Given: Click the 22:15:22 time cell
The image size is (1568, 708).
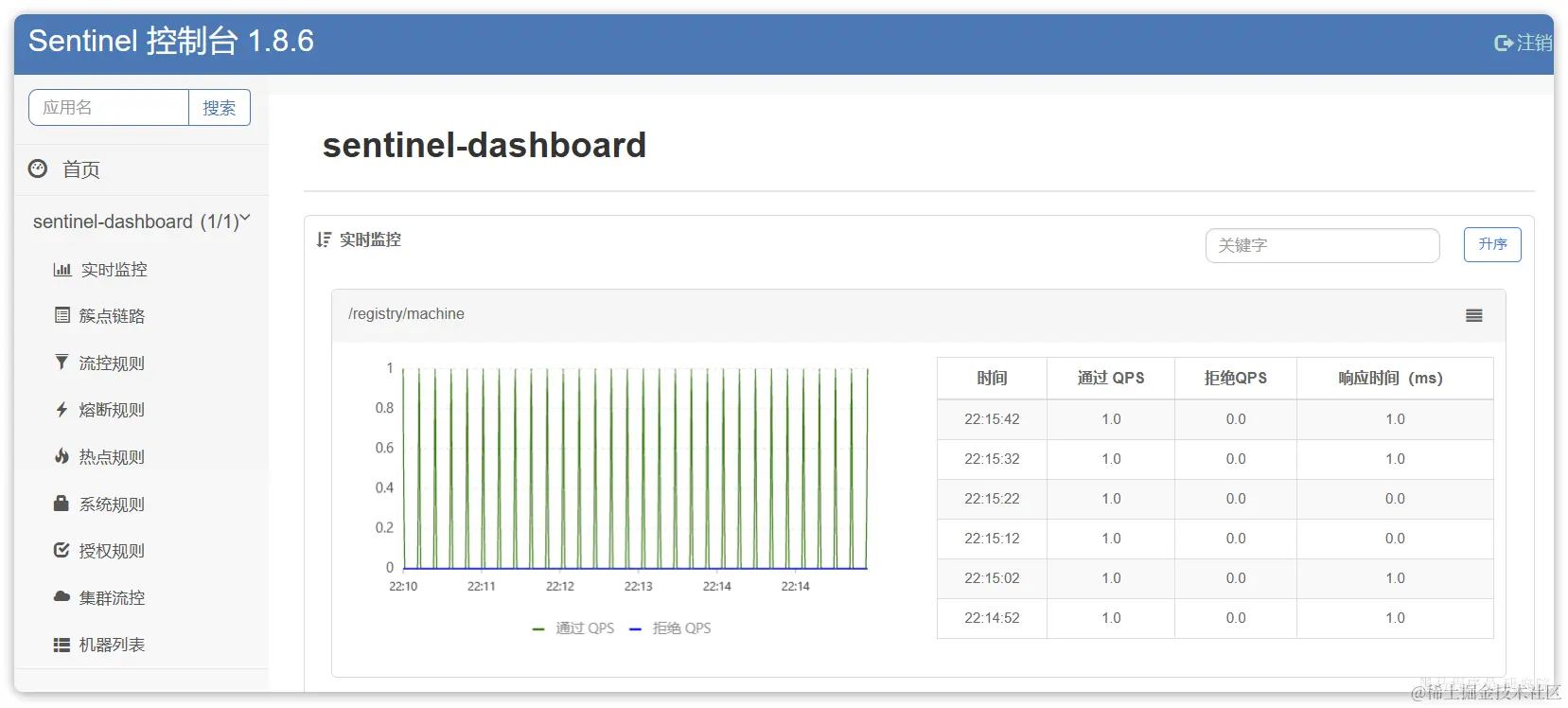Looking at the screenshot, I should [992, 499].
